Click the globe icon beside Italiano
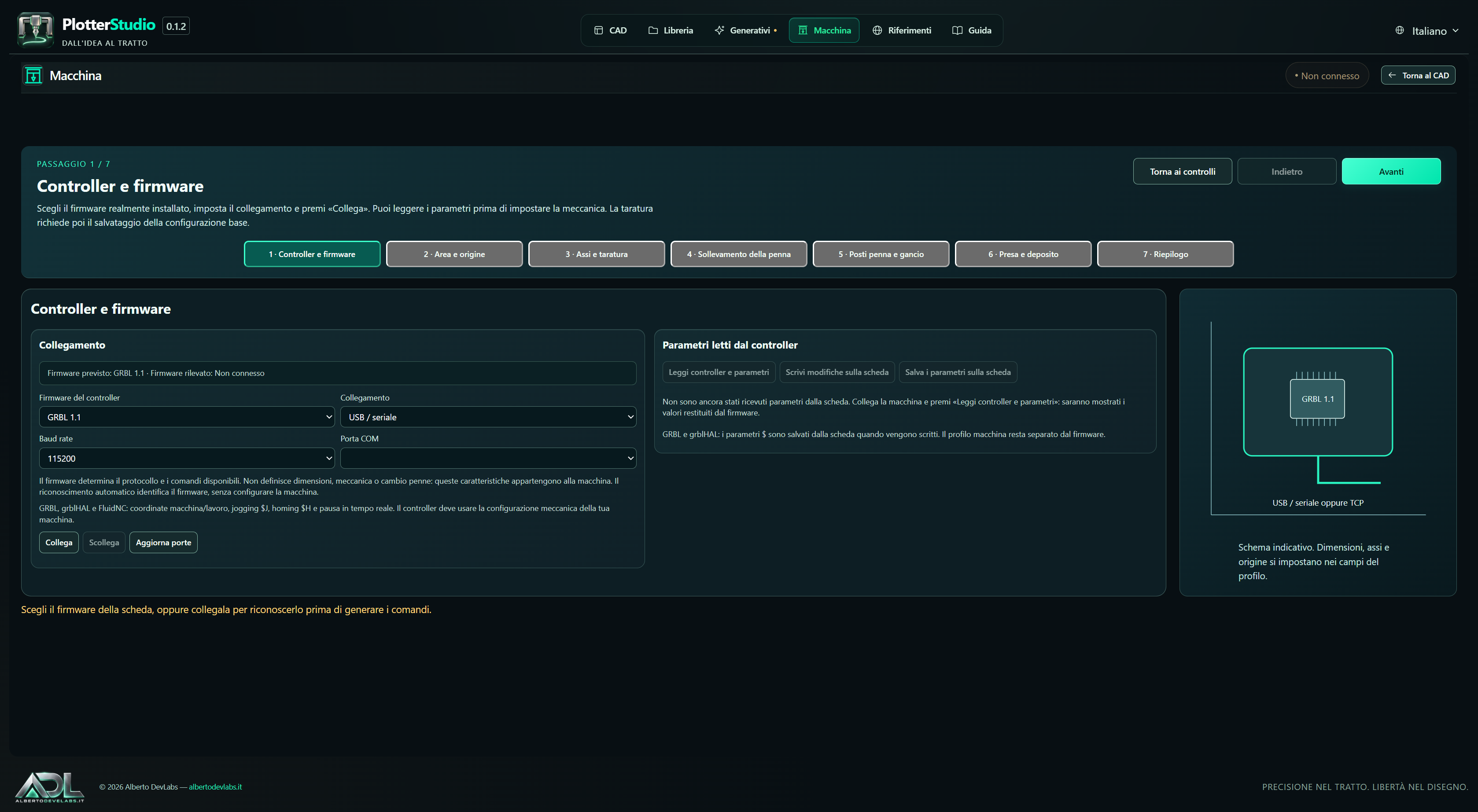The width and height of the screenshot is (1478, 812). [x=1399, y=30]
